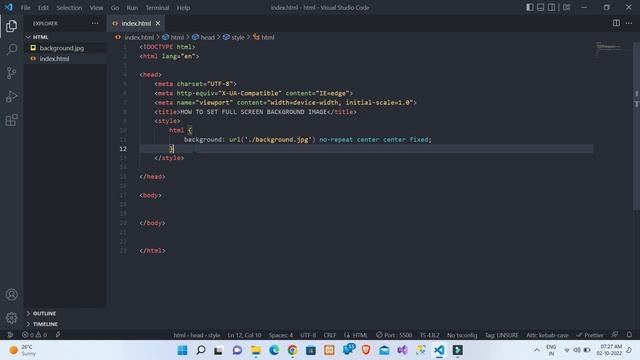Open Brave browser from taskbar
Screen dimensions: 640x360
click(366, 350)
